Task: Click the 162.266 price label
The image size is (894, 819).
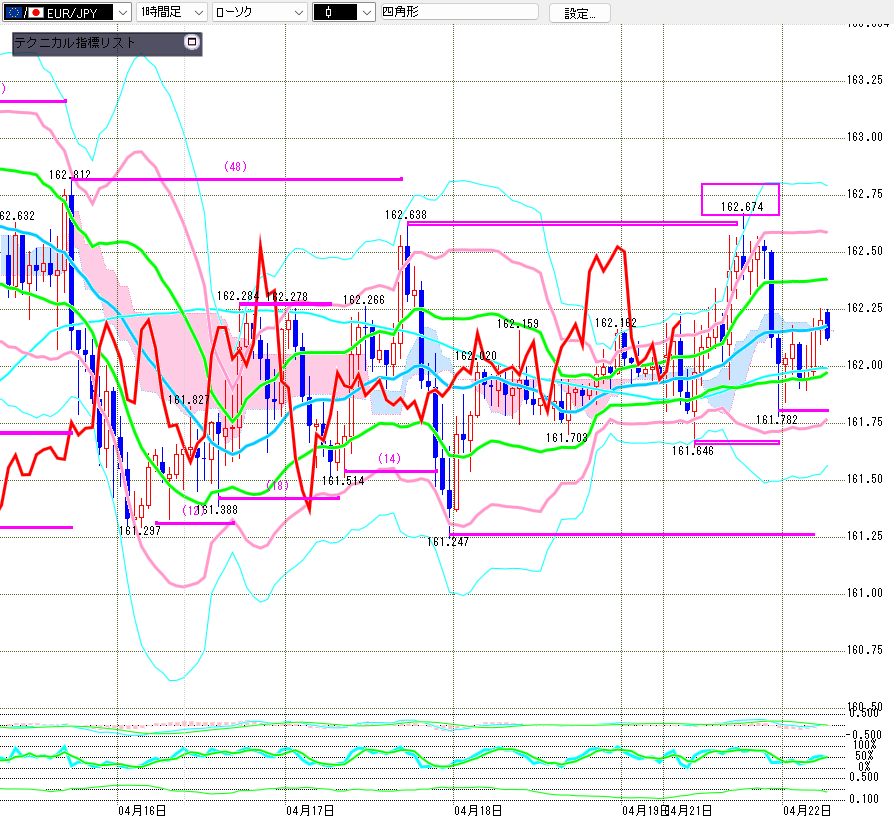Action: (x=364, y=300)
